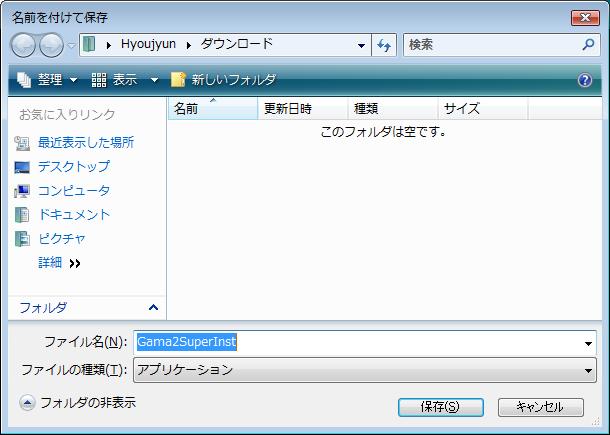The height and width of the screenshot is (435, 610).
Task: Click the 保存(S) save button
Action: click(x=440, y=407)
